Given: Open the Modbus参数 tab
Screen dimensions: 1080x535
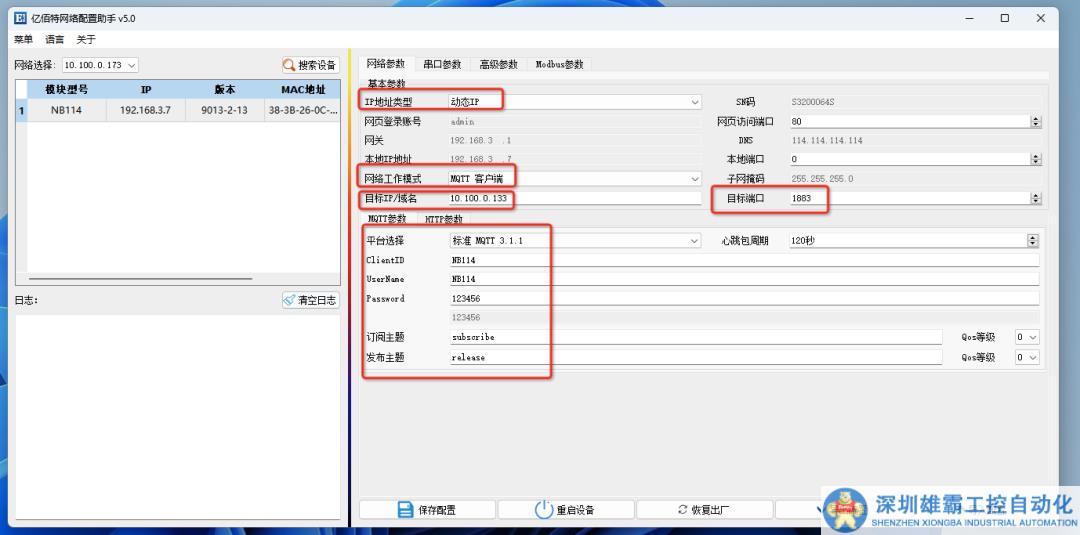Looking at the screenshot, I should tap(559, 64).
